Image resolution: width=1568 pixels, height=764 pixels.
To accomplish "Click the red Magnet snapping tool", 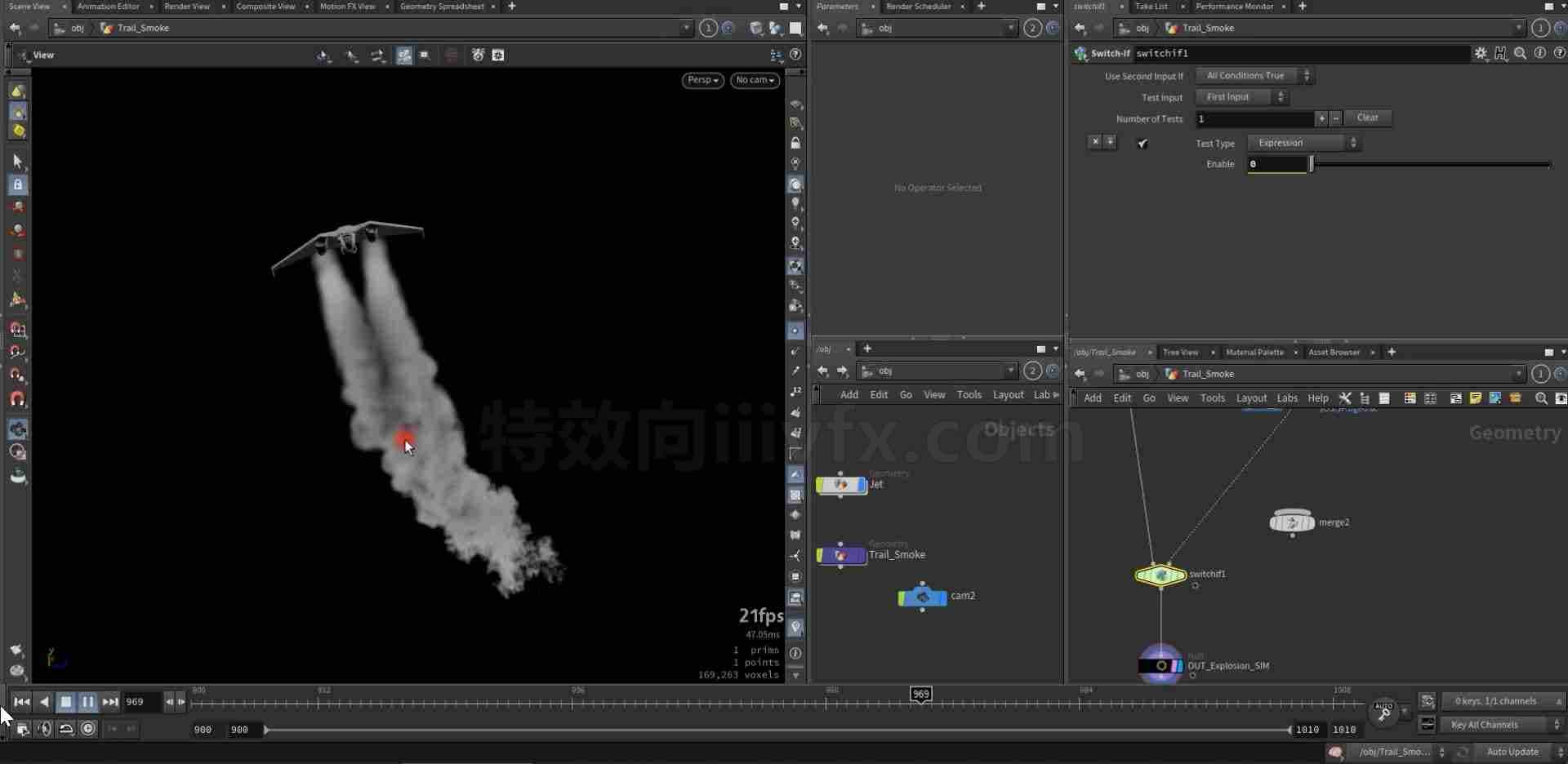I will pos(17,398).
